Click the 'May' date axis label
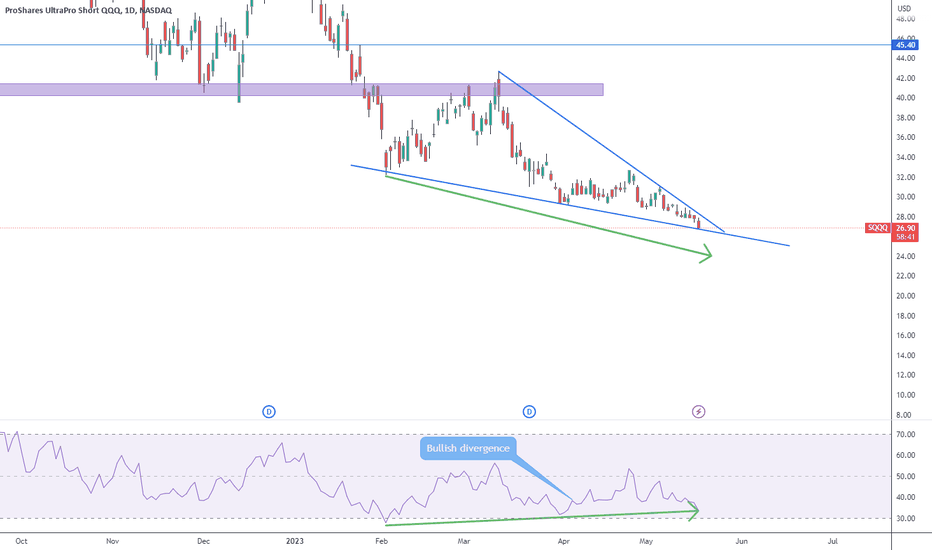 [x=646, y=541]
